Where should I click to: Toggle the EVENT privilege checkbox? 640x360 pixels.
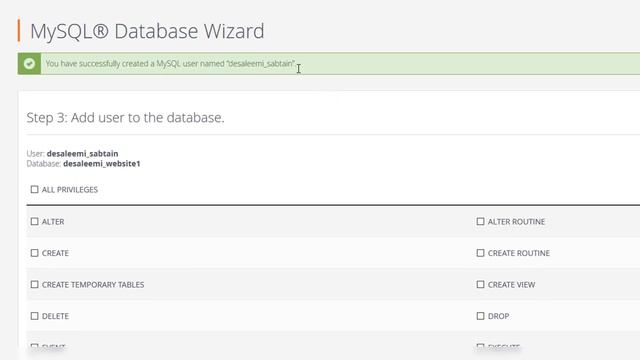[34, 347]
